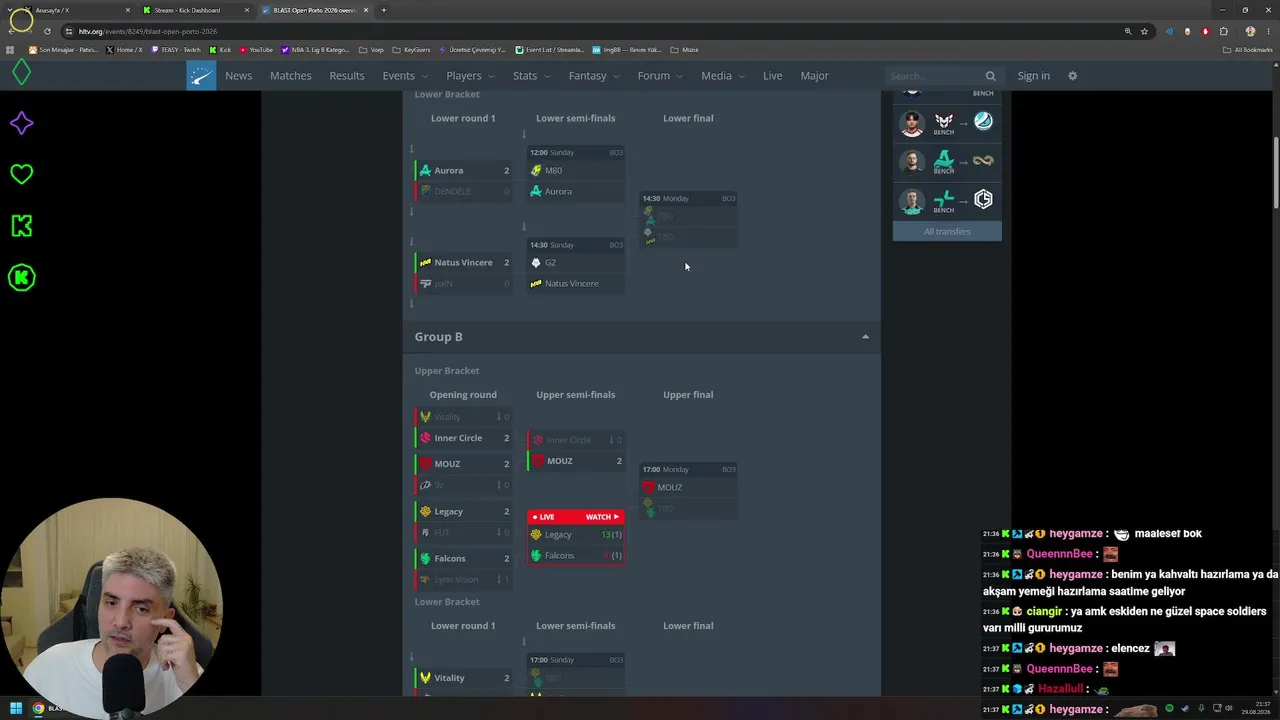Click the Inner Circle team logo in Opening round
Screen dimensions: 1280x720
425,438
